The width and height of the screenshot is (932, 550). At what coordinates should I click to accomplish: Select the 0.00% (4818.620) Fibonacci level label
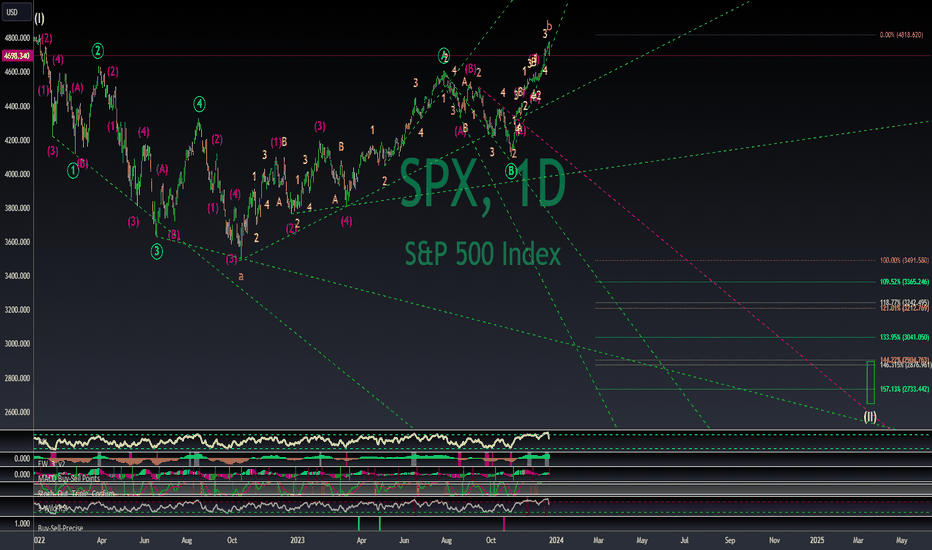901,35
